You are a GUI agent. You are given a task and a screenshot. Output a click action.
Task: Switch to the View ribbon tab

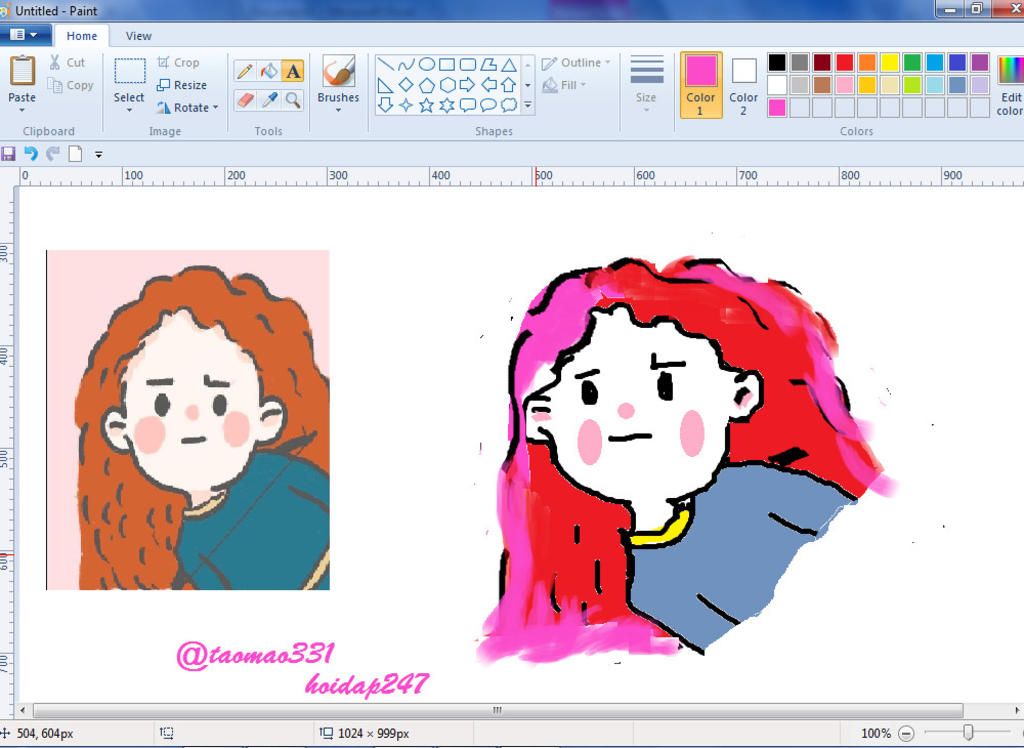pos(138,36)
